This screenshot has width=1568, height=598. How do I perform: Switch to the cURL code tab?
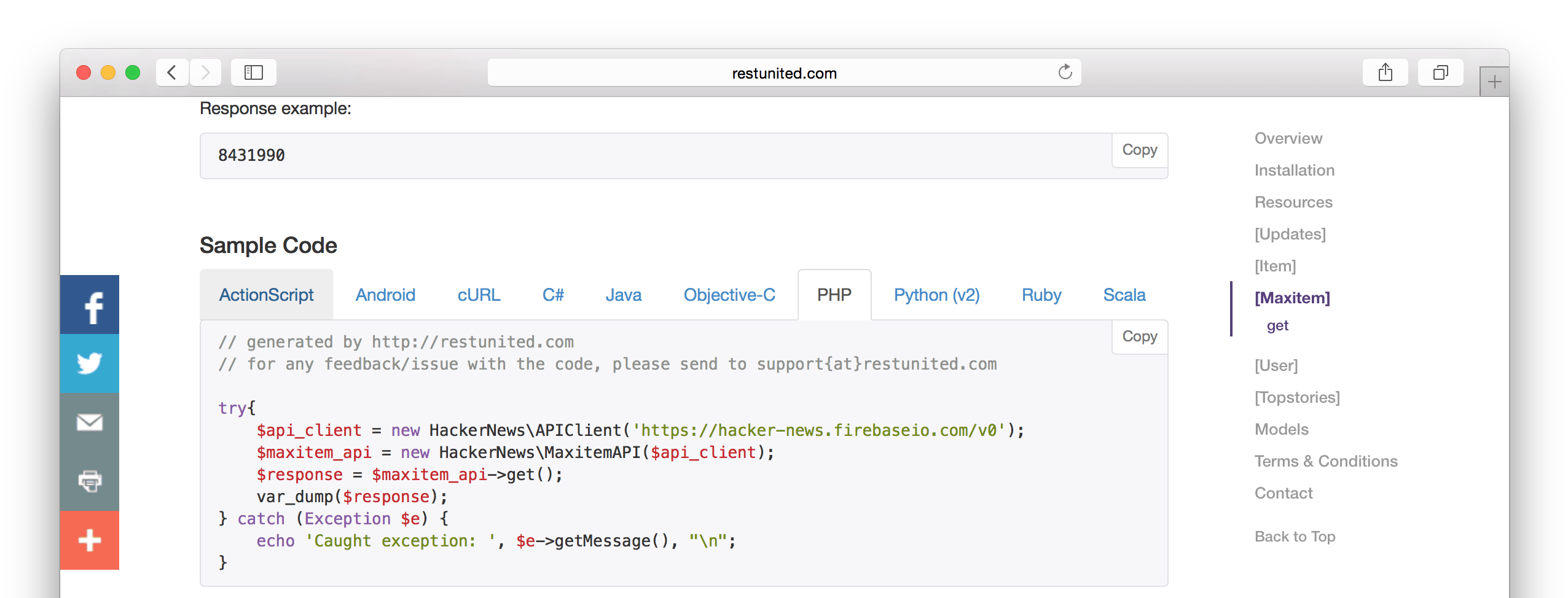[x=479, y=295]
